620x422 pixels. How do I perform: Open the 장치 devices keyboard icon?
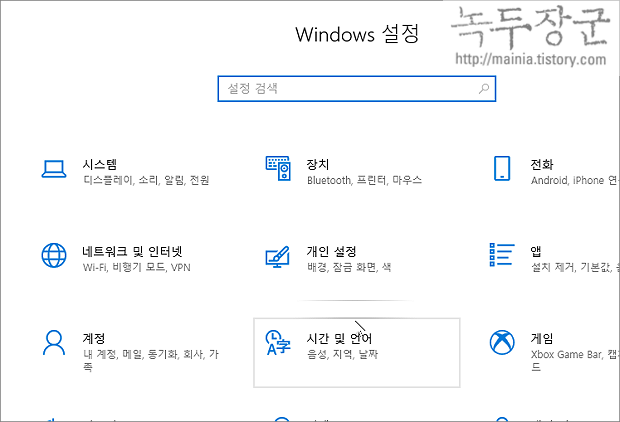click(x=278, y=168)
